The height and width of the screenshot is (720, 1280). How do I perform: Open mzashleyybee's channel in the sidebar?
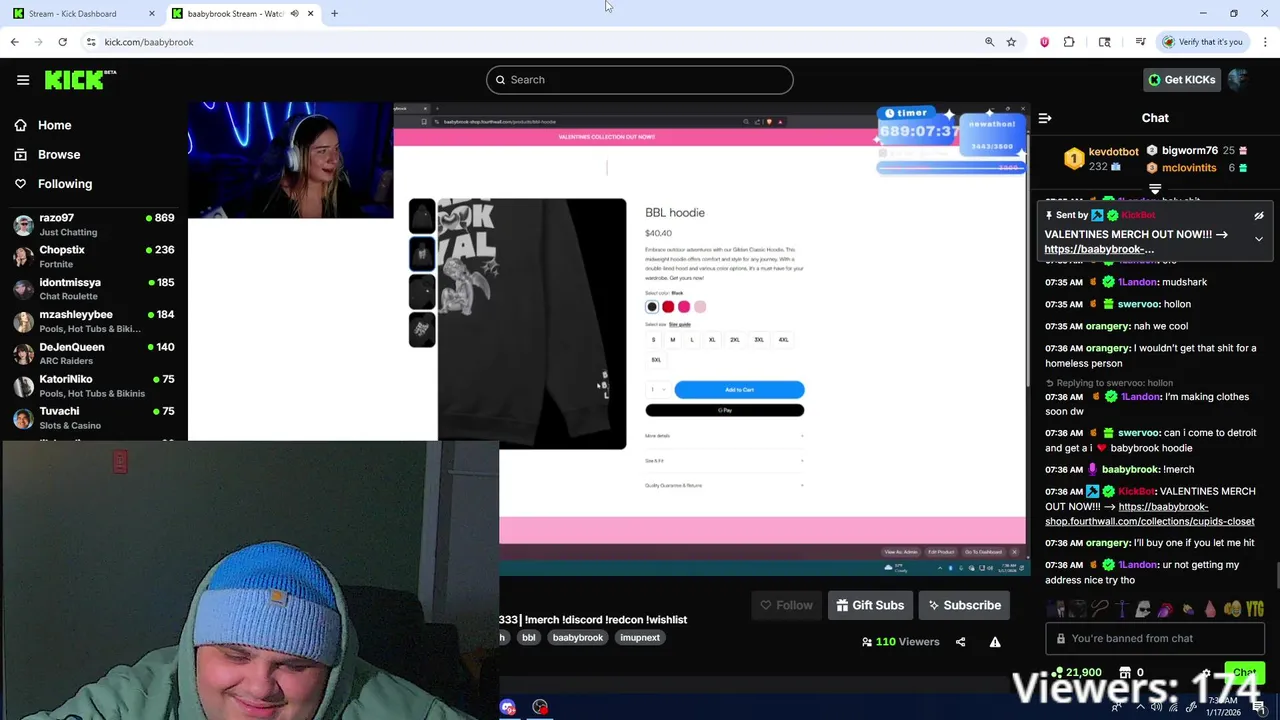pyautogui.click(x=94, y=321)
